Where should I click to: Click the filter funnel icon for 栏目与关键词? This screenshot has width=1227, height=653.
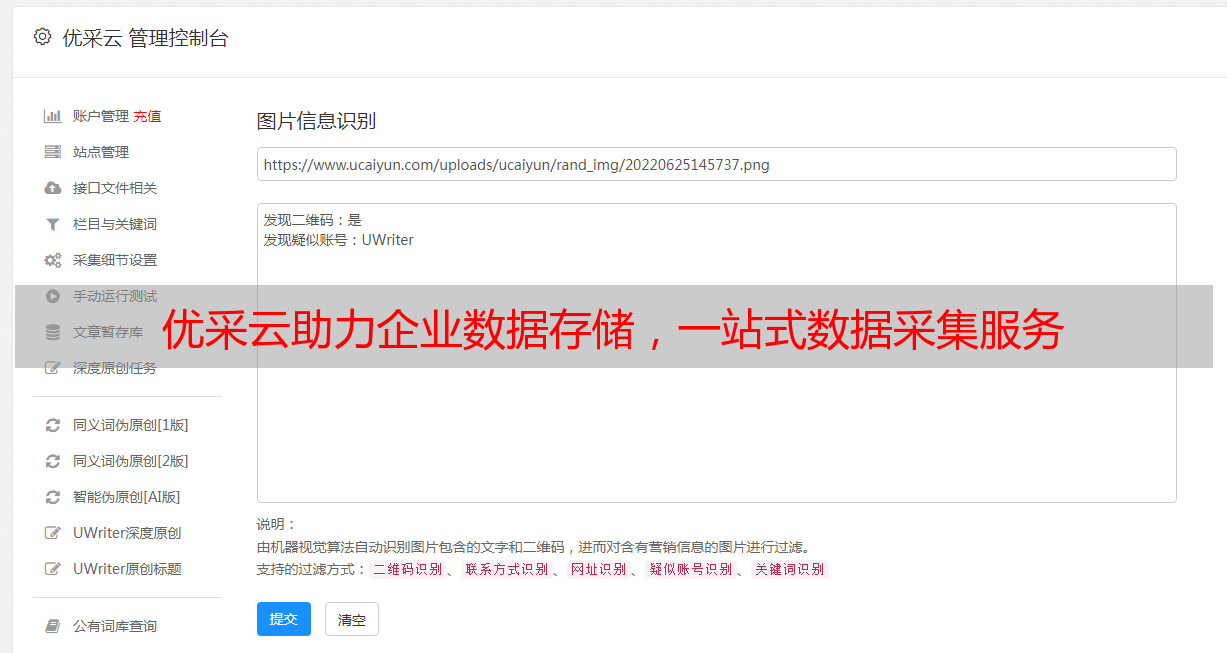click(53, 224)
